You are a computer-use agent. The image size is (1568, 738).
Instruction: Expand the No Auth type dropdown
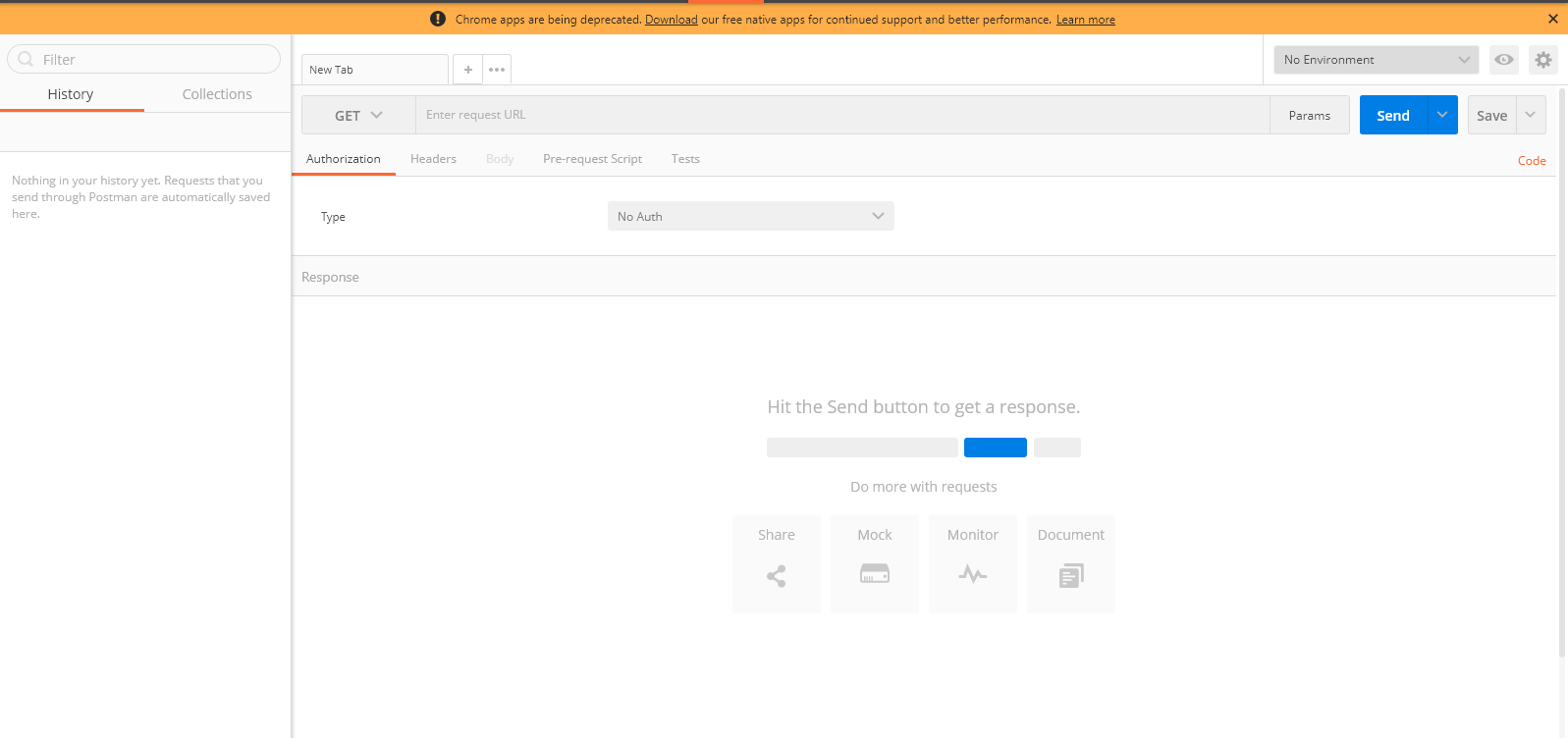pyautogui.click(x=751, y=216)
